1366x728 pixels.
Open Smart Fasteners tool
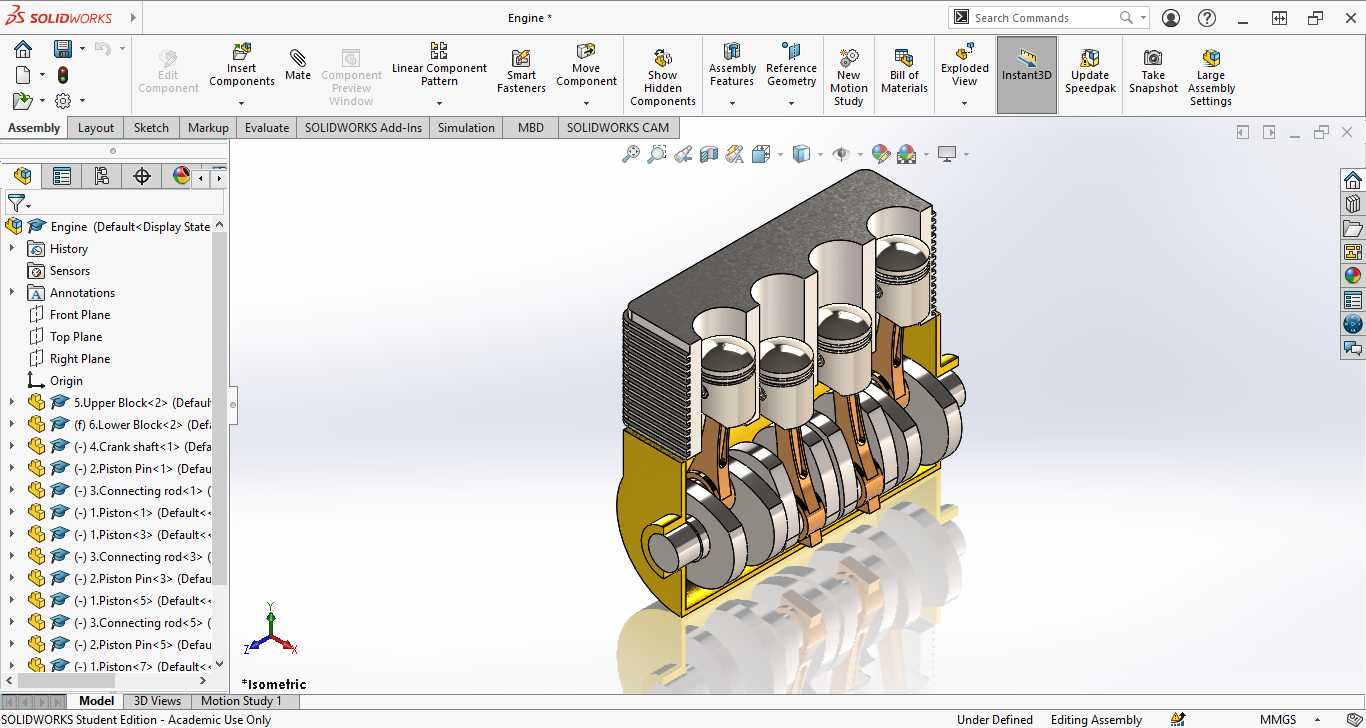point(521,71)
